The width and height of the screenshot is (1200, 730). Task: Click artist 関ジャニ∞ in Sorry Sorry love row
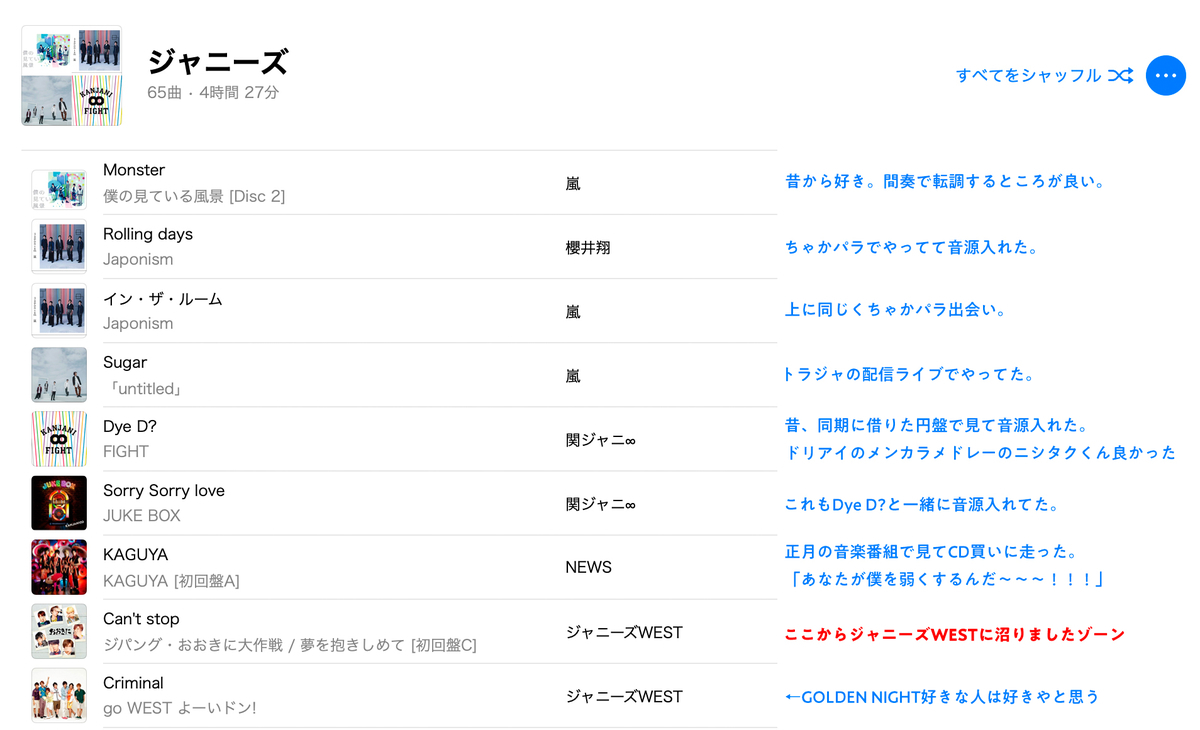point(600,504)
